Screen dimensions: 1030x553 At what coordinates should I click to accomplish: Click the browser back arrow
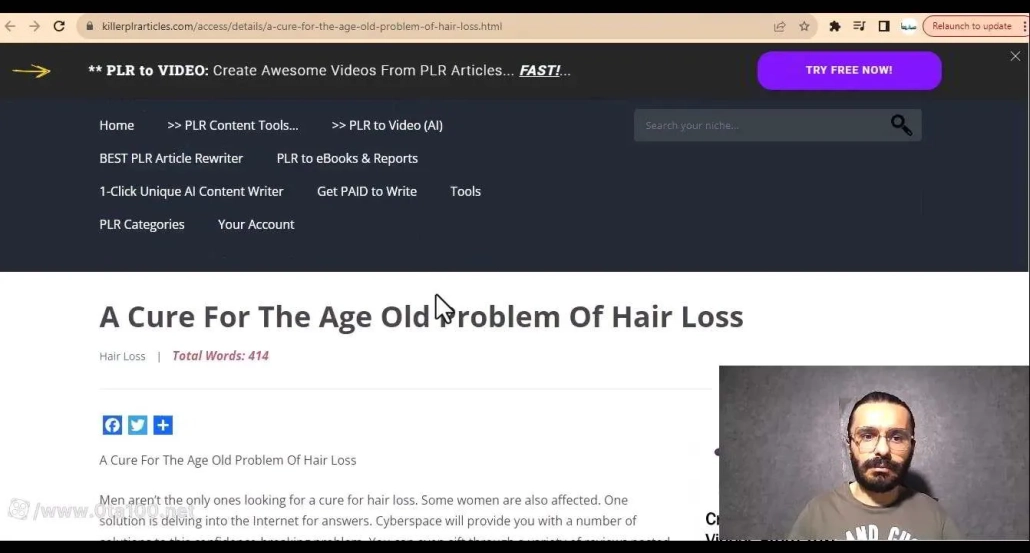tap(11, 26)
